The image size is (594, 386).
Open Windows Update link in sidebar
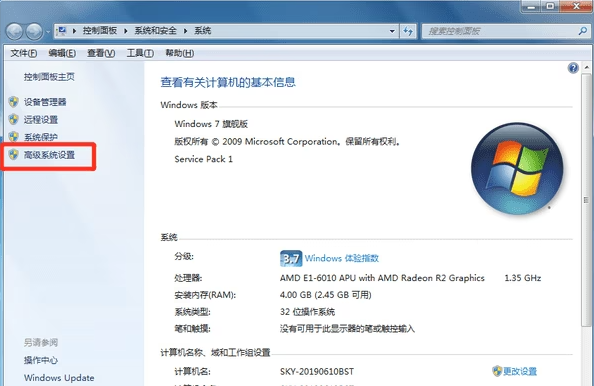[59, 378]
